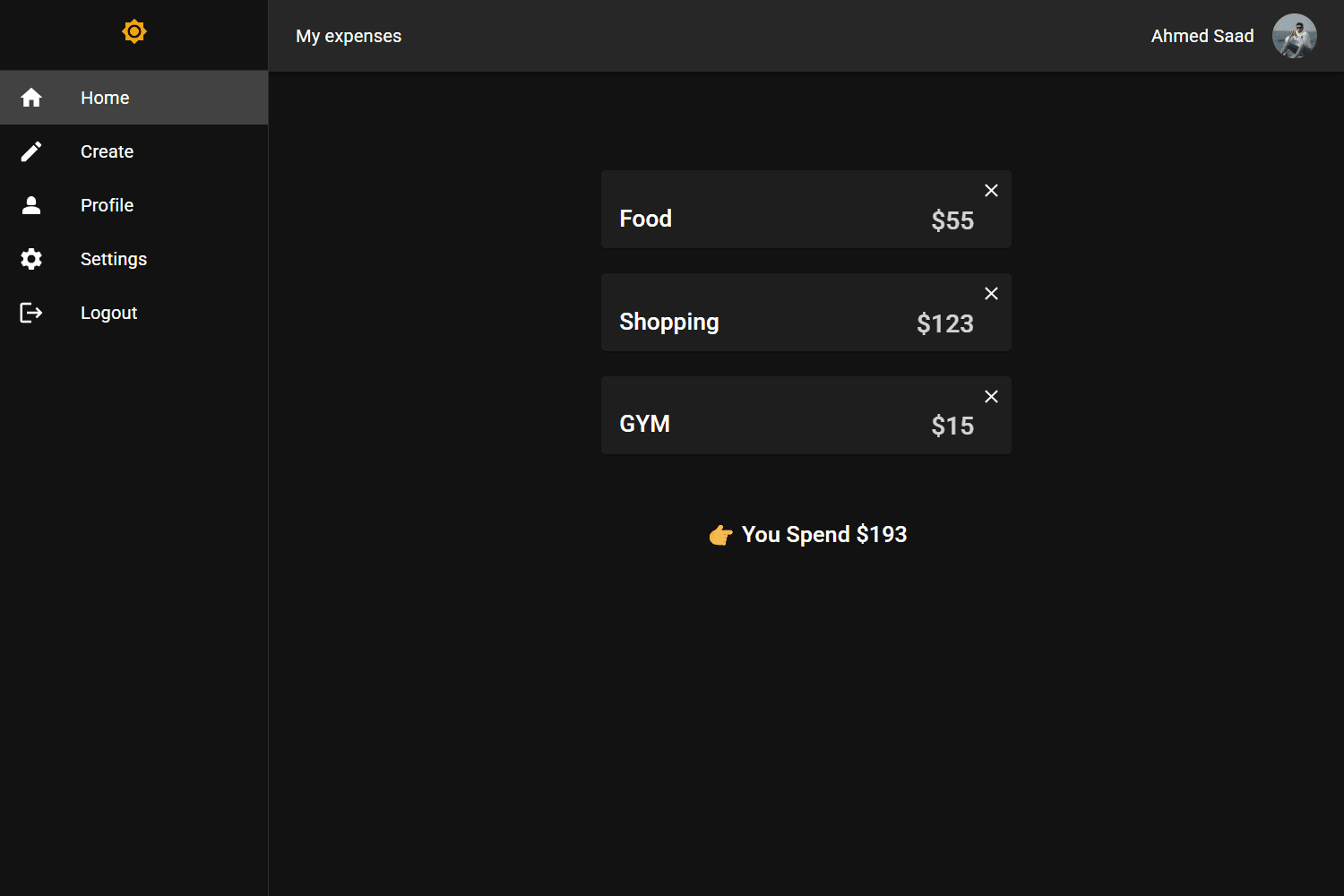Image resolution: width=1344 pixels, height=896 pixels.
Task: Click the Profile person icon
Action: pos(31,205)
